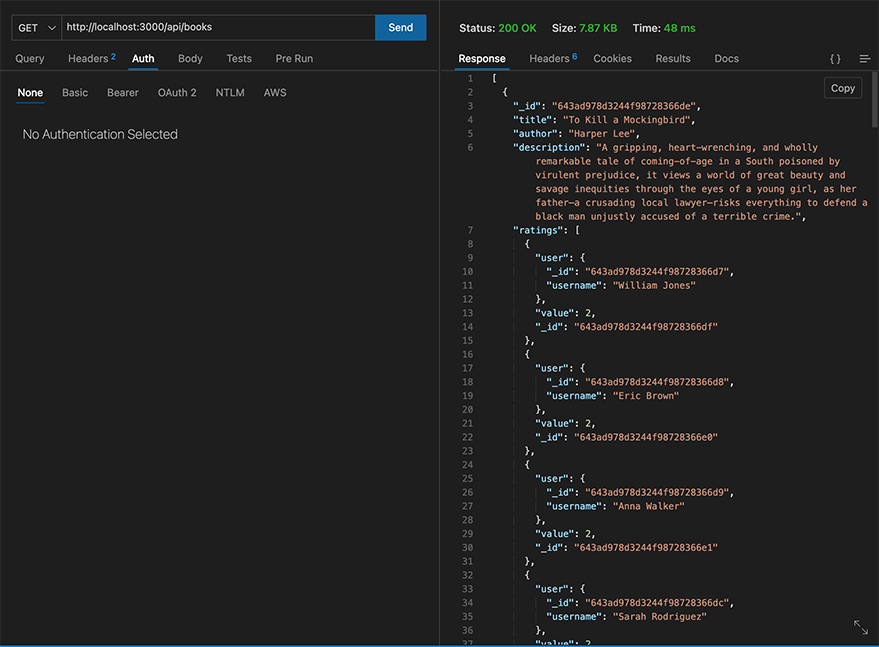Click the author value "Harper Lee"

(602, 133)
